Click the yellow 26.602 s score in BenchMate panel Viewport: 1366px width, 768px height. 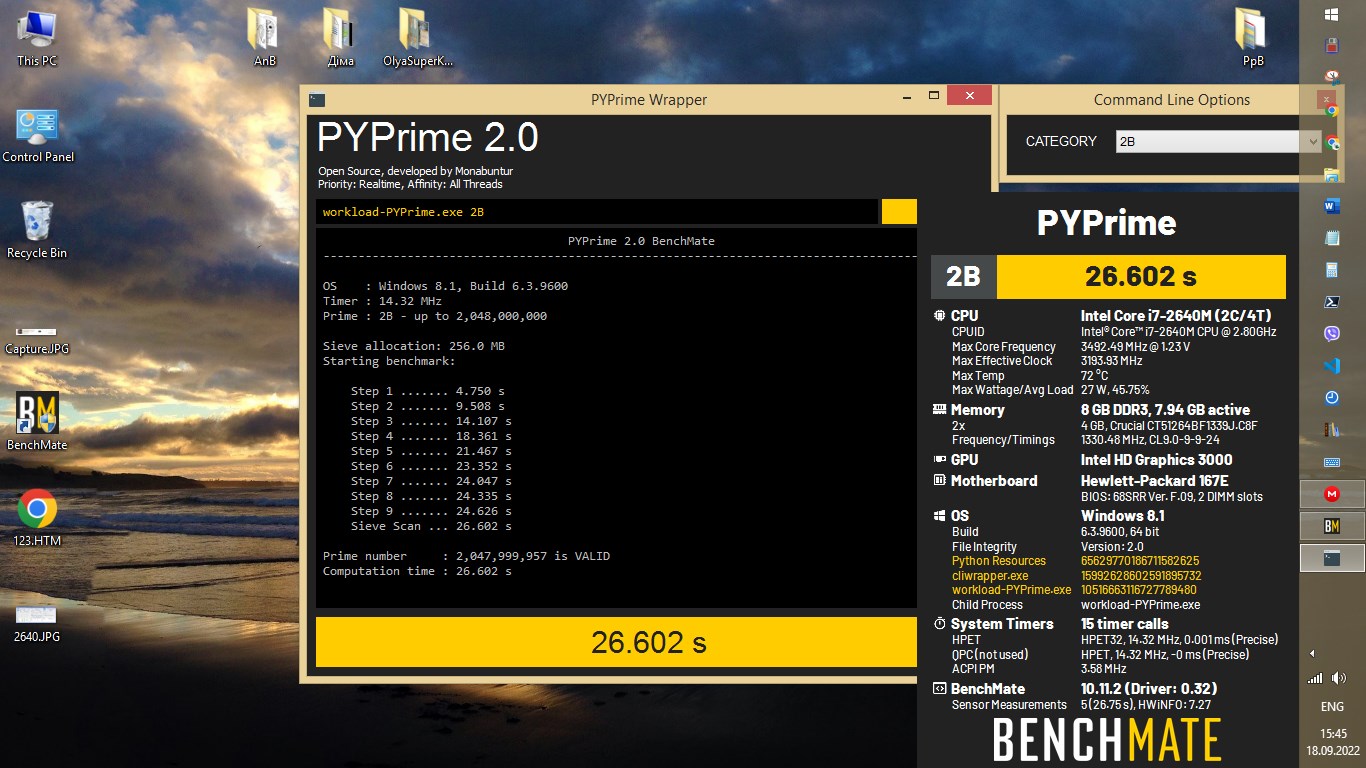coord(1141,277)
